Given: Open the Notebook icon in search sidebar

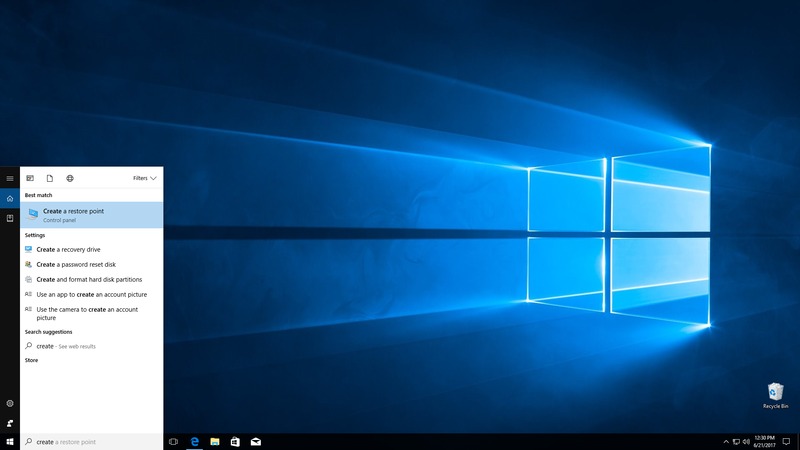Looking at the screenshot, I should (10, 218).
